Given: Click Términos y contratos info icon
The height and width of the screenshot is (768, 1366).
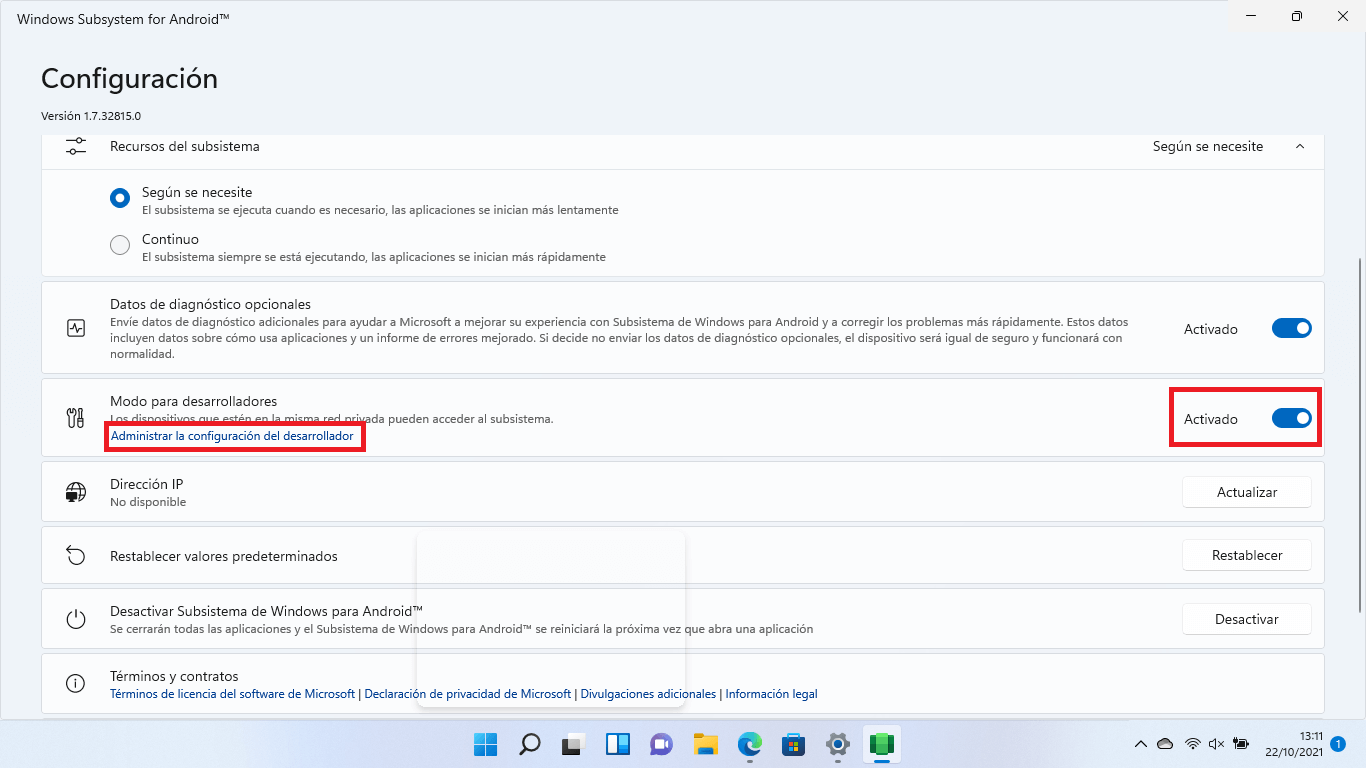Looking at the screenshot, I should pos(76,684).
